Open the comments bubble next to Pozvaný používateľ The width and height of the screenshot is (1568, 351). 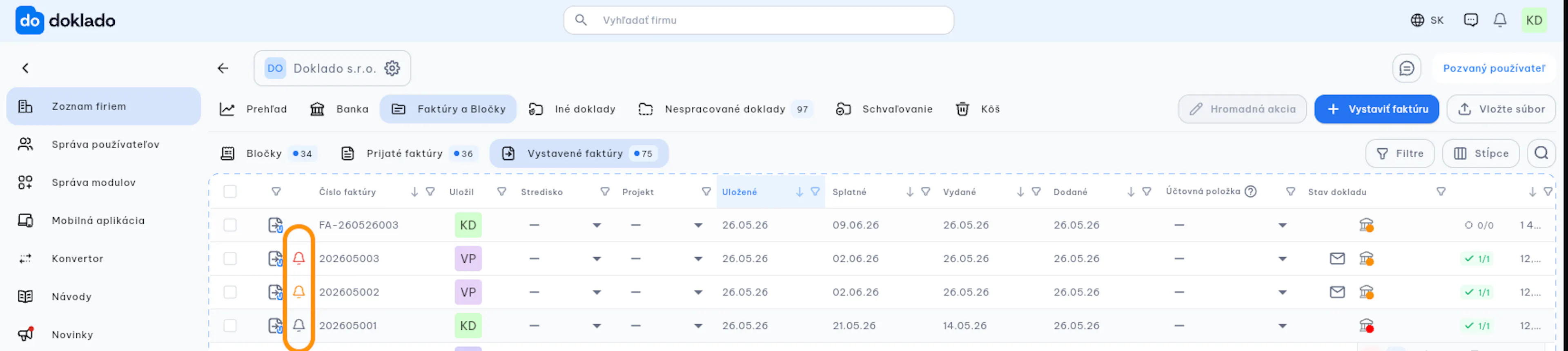click(x=1407, y=68)
